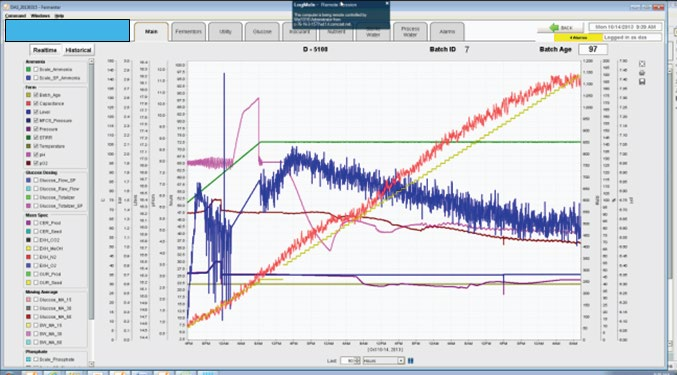Click the up arrow of tag list scrollbar

click(x=91, y=62)
